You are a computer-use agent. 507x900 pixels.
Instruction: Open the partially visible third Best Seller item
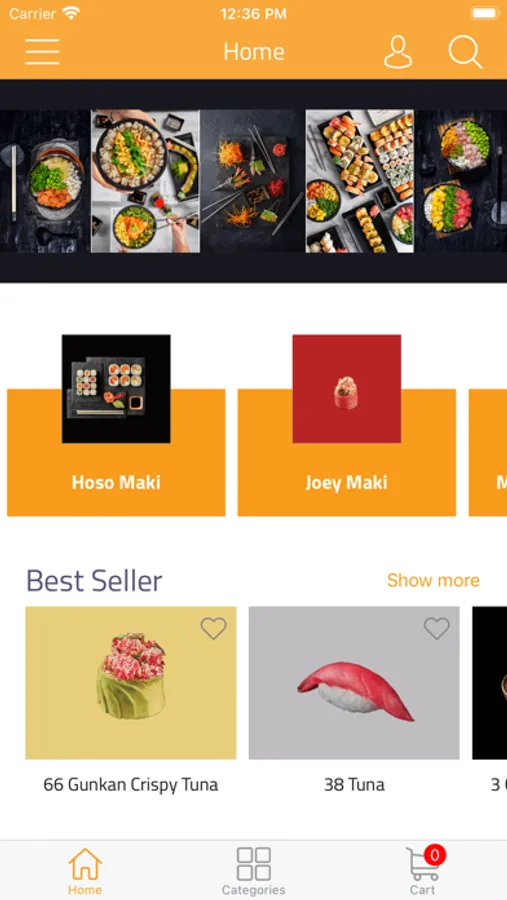pos(490,683)
